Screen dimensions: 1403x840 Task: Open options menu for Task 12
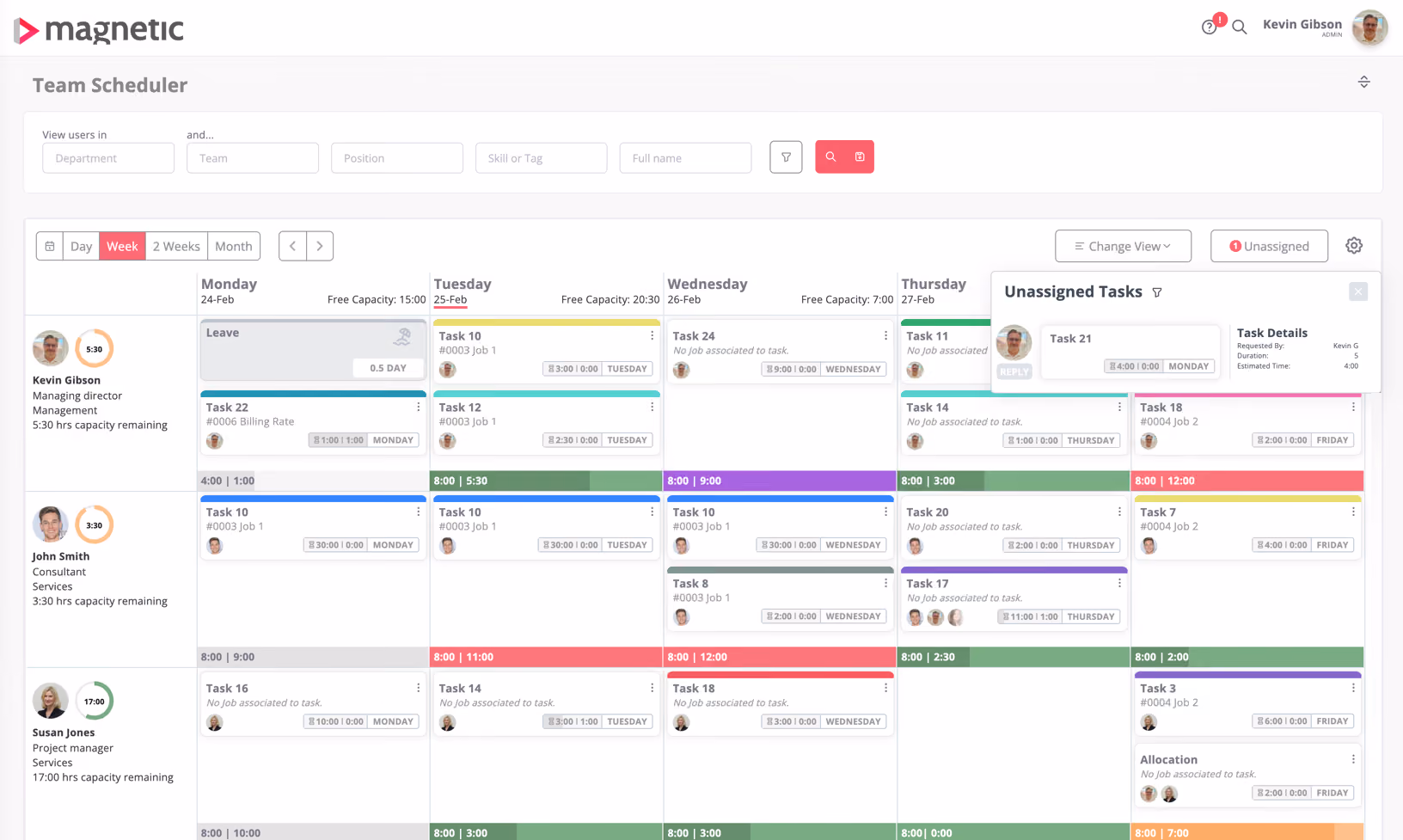click(x=652, y=408)
